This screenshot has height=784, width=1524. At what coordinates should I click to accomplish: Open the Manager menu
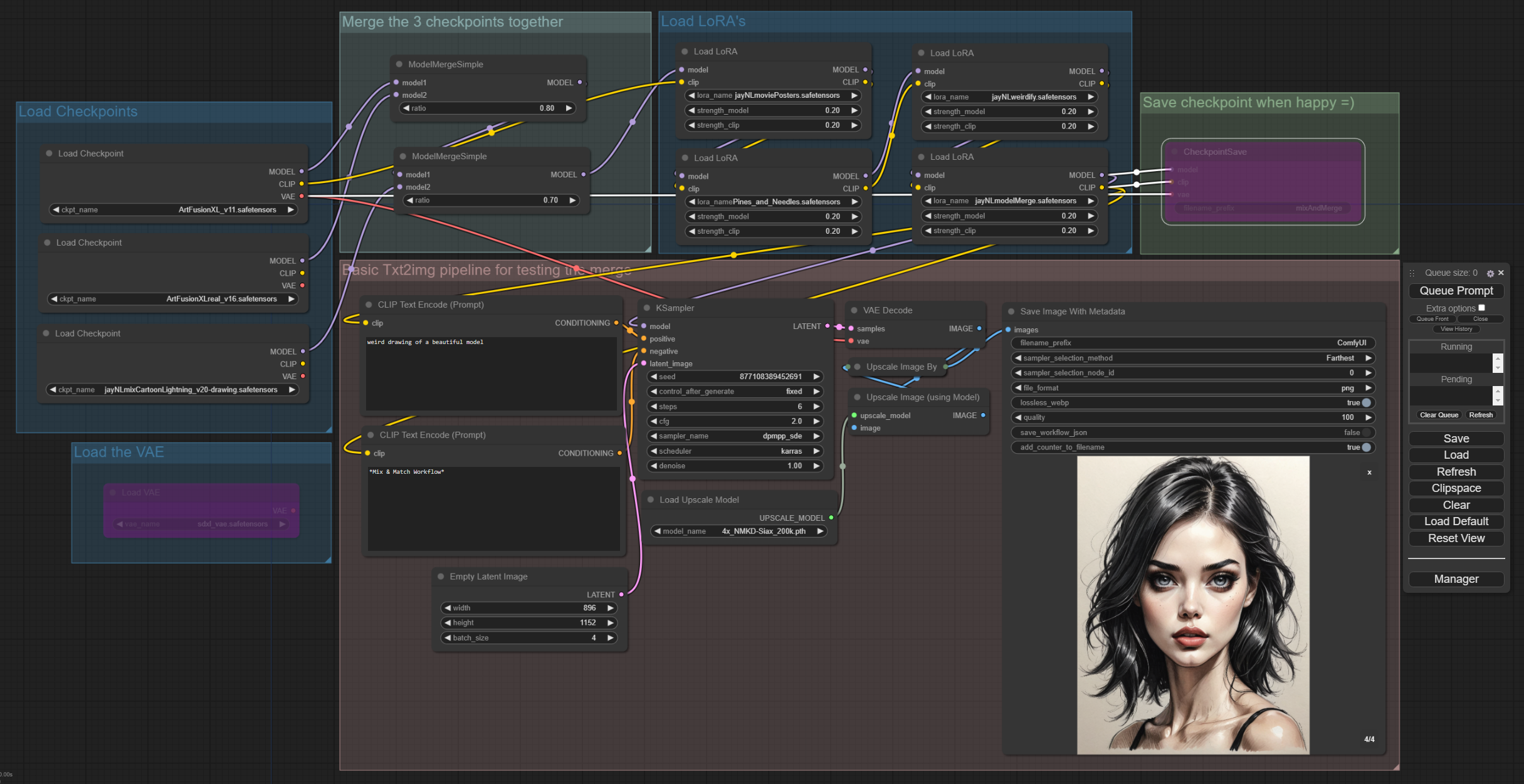[x=1456, y=579]
